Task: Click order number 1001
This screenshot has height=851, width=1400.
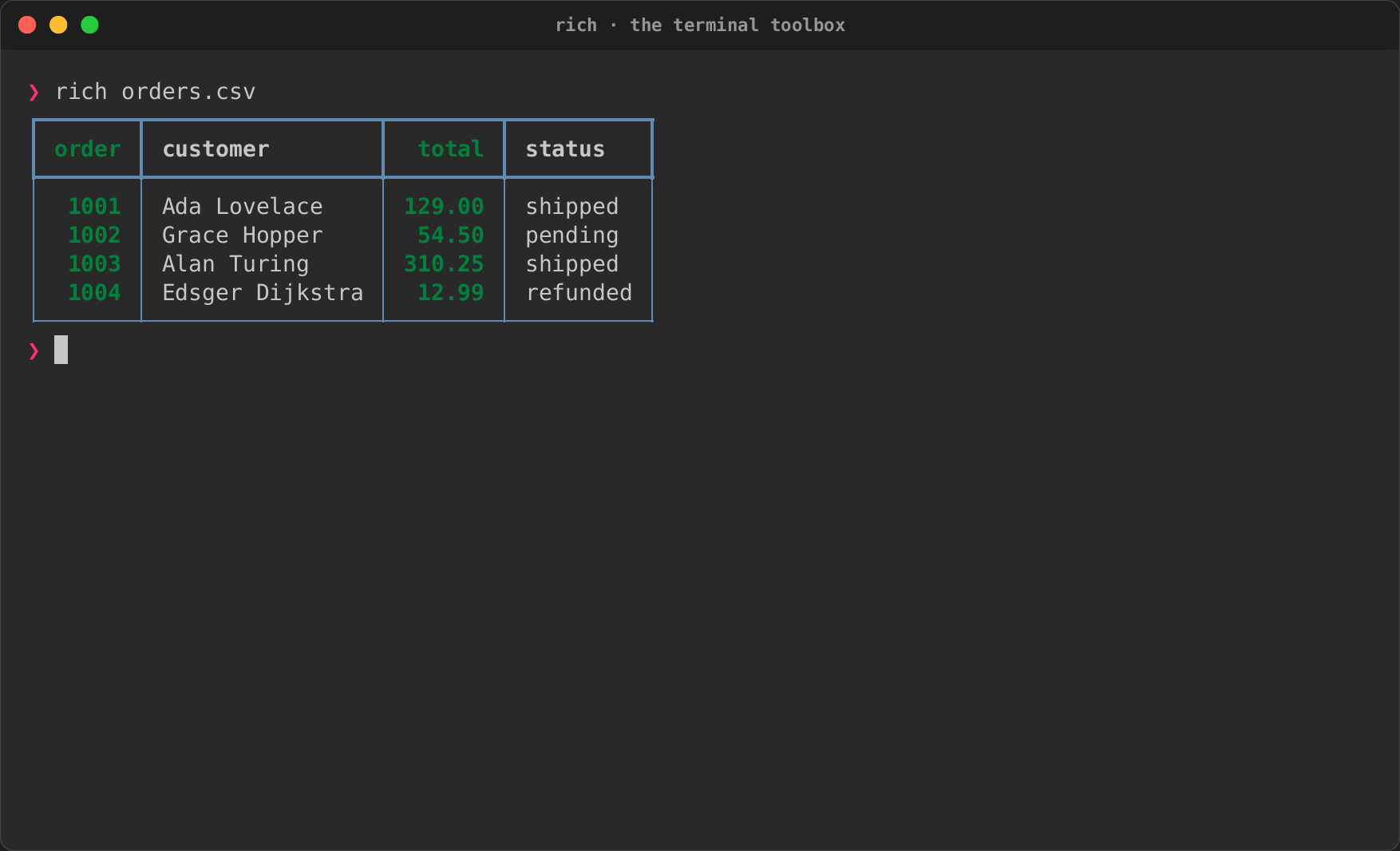Action: tap(94, 206)
